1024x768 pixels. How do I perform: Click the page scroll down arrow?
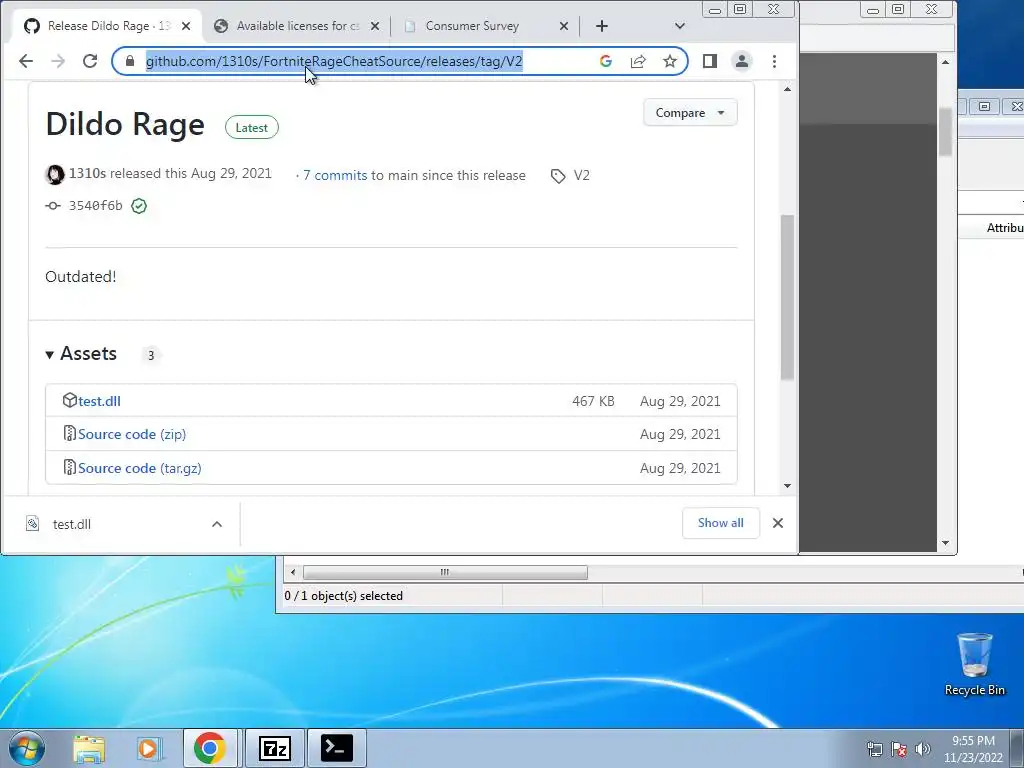(787, 486)
